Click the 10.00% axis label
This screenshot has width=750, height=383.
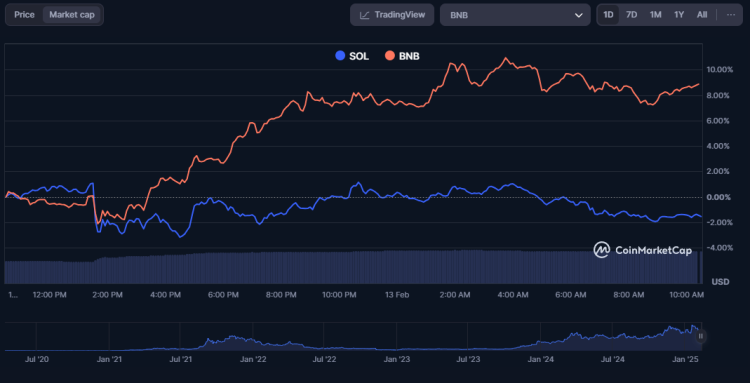coord(719,70)
